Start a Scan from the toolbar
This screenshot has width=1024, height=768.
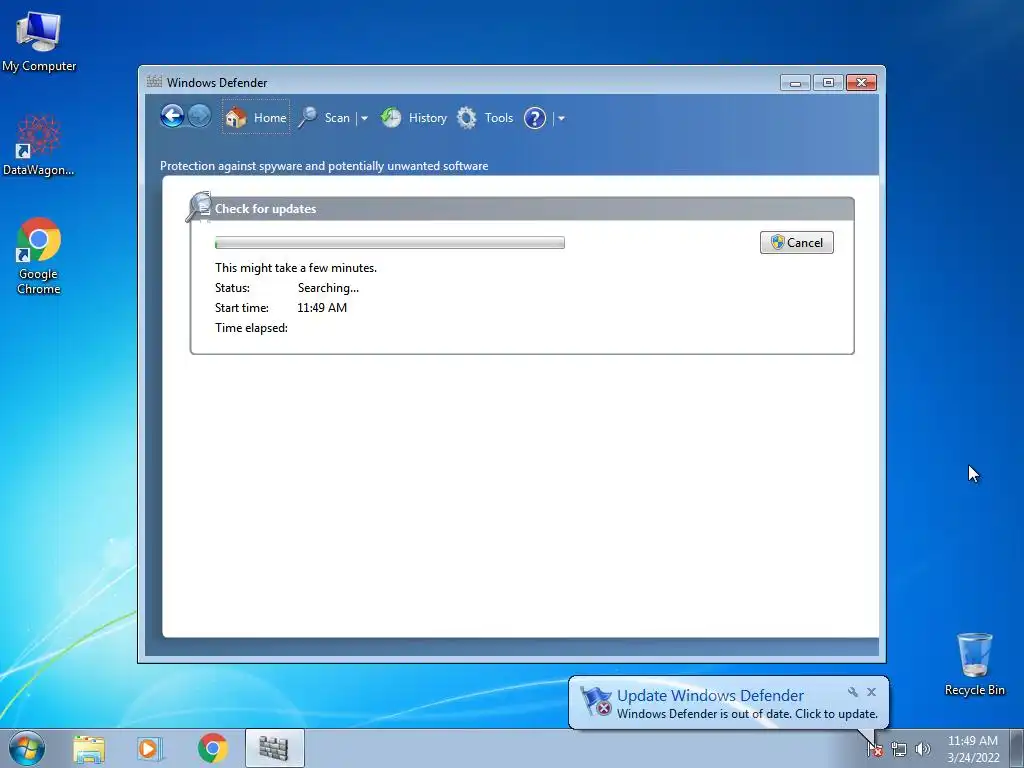point(325,118)
